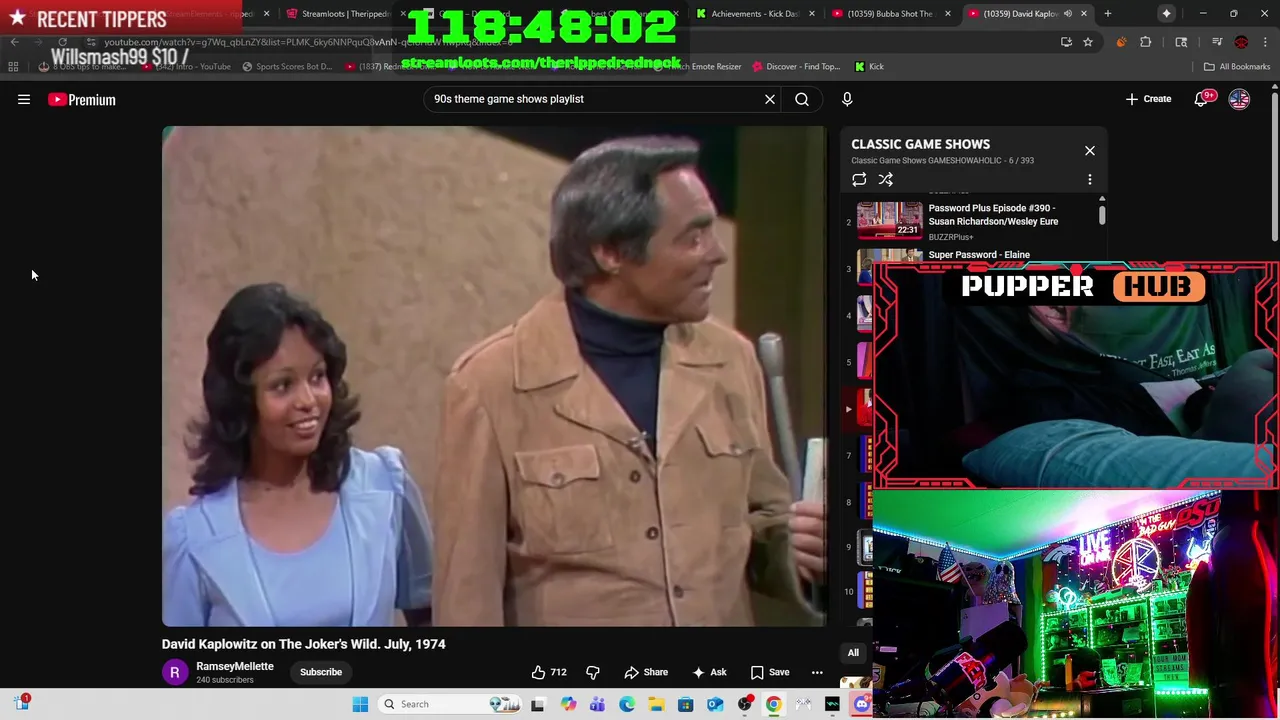Share the David Kaplowitz video
The image size is (1280, 720).
coord(646,672)
